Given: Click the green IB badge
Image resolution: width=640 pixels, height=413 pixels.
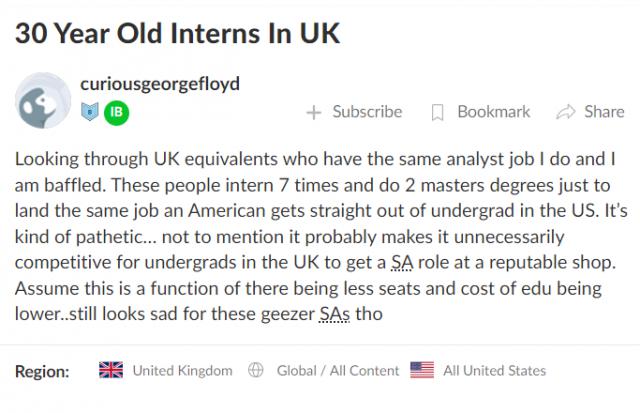Looking at the screenshot, I should pos(116,112).
